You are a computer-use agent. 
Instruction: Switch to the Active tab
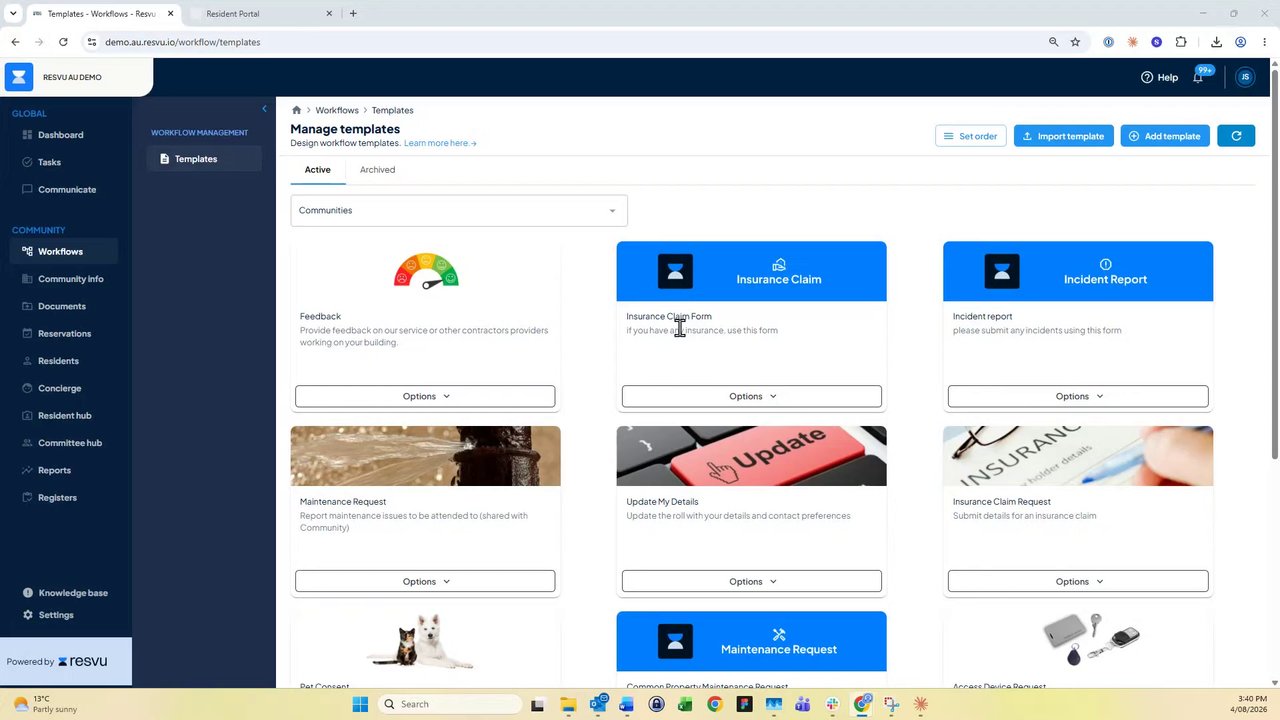tap(317, 170)
